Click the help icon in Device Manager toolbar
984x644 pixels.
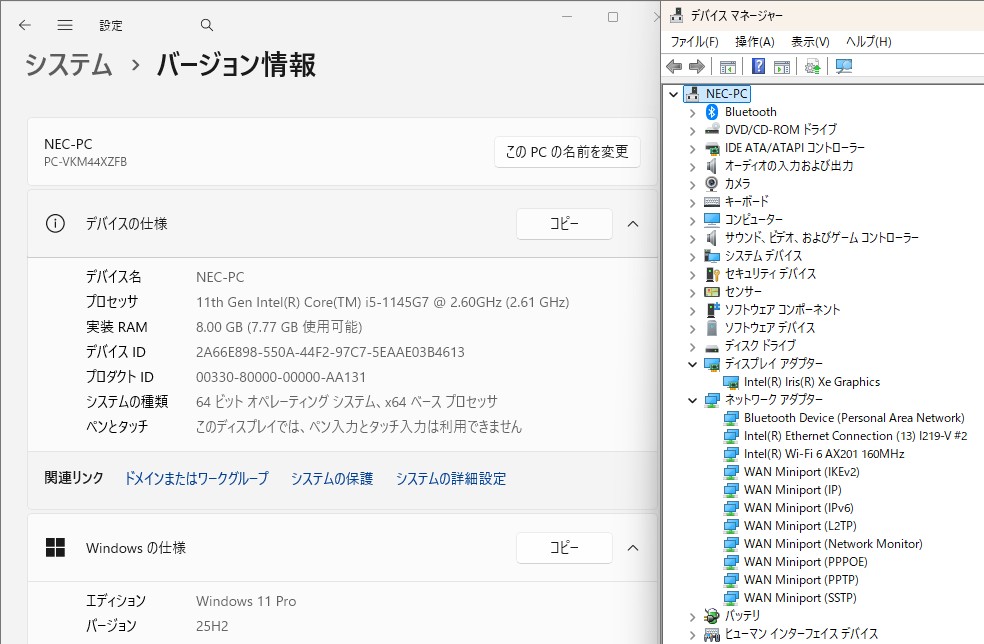pos(758,66)
